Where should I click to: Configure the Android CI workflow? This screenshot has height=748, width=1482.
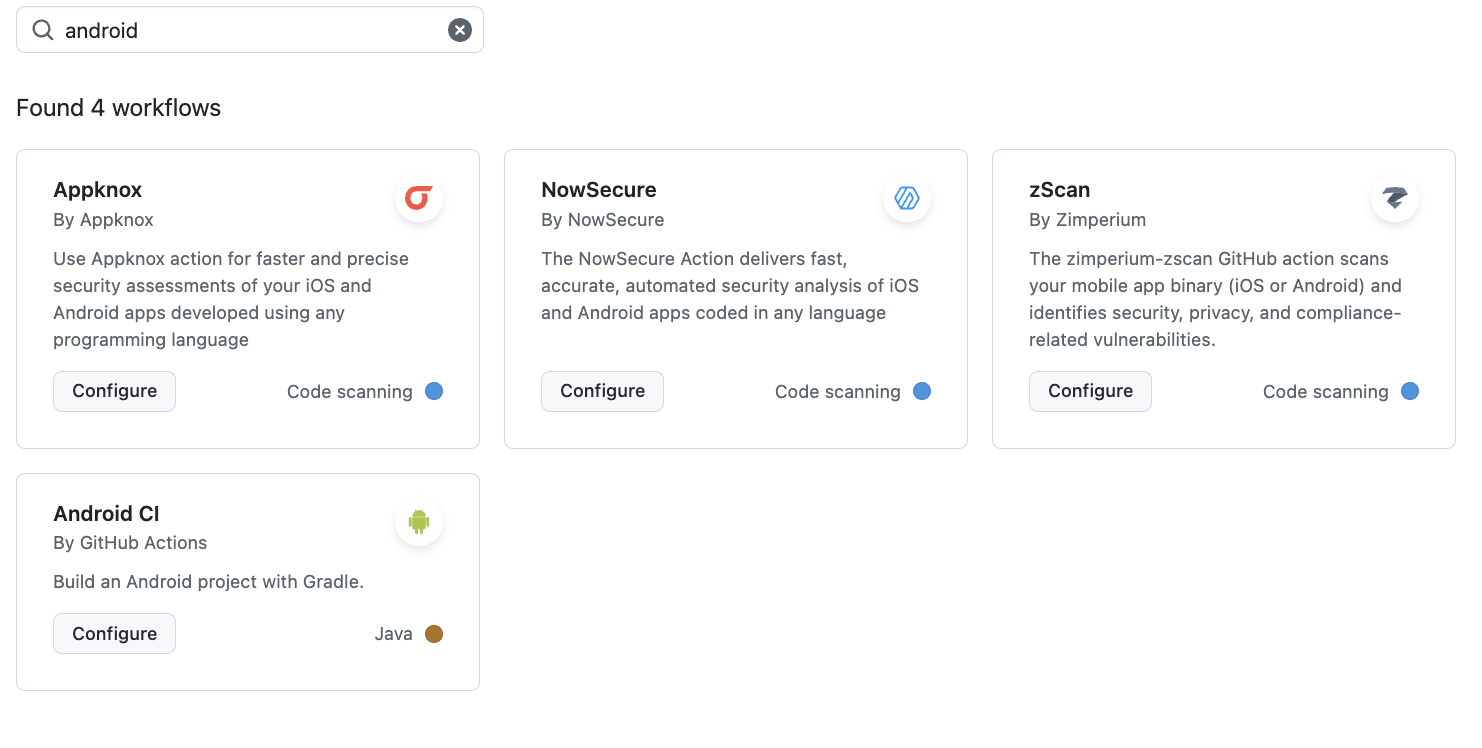click(114, 634)
